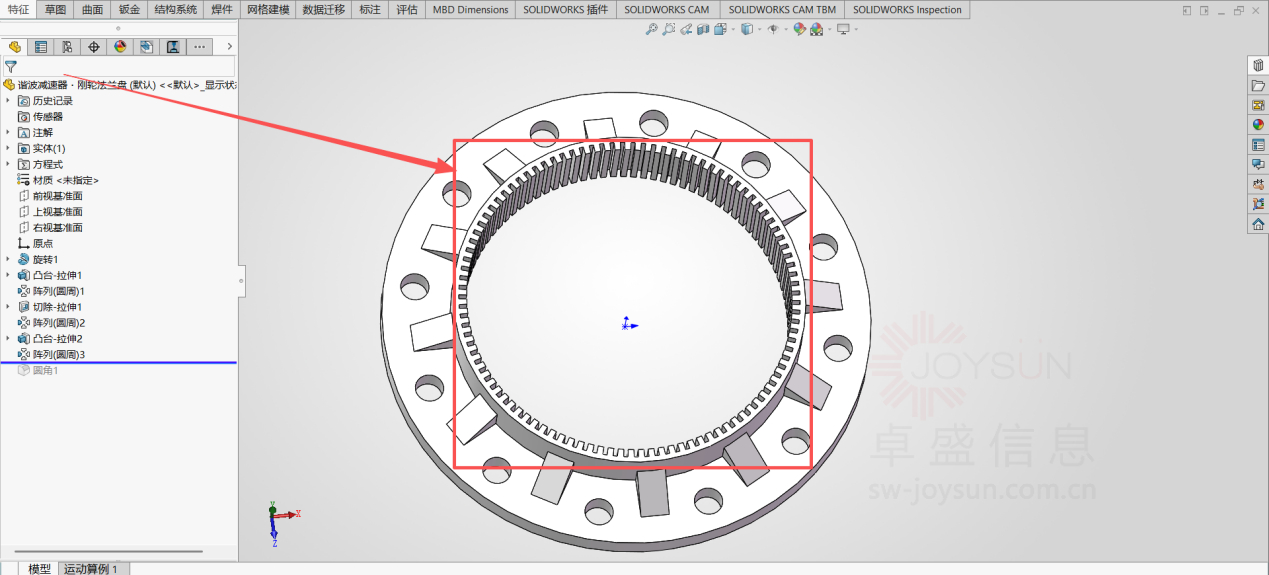Select the 前视基准面 plane
The image size is (1269, 575).
[x=57, y=196]
